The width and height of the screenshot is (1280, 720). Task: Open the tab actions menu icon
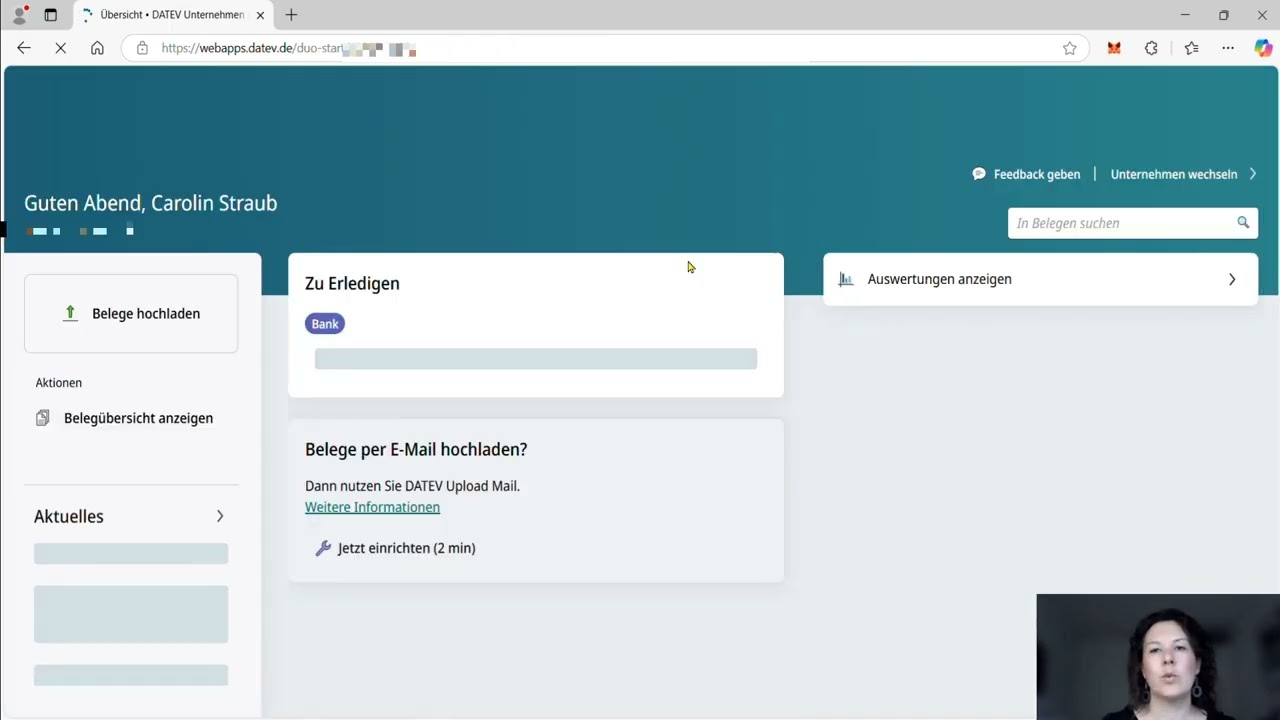click(51, 15)
